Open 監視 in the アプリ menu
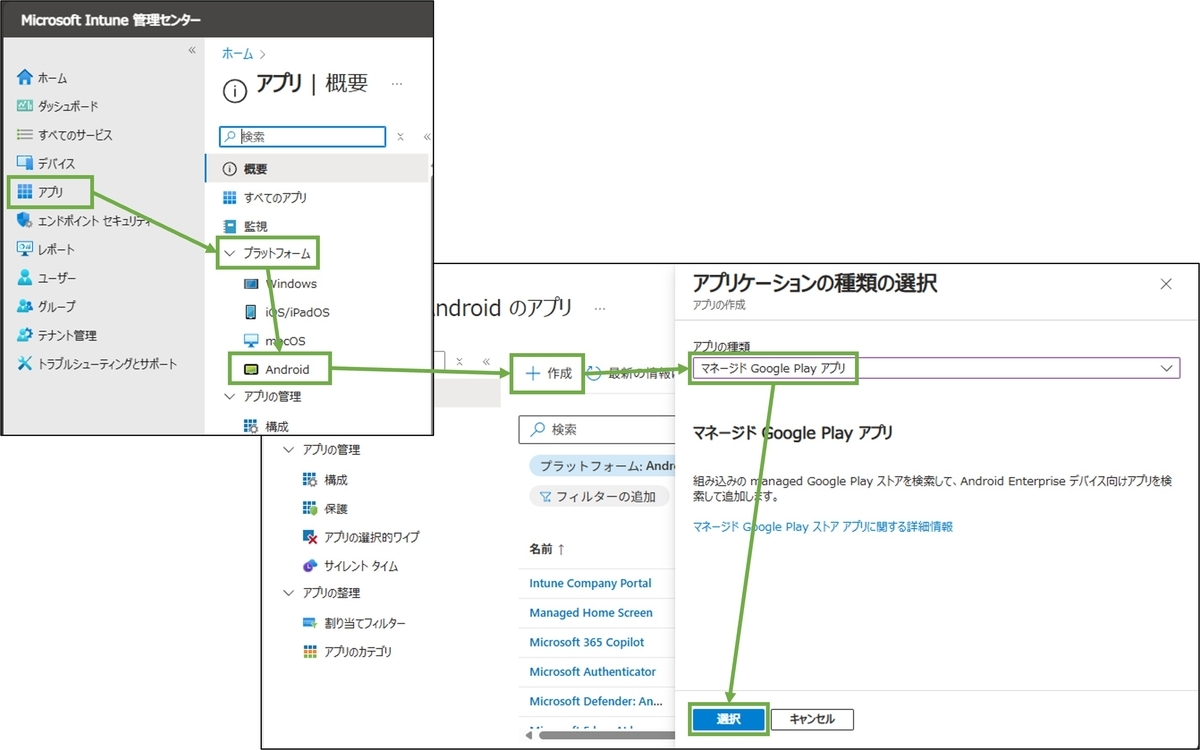 pos(245,226)
